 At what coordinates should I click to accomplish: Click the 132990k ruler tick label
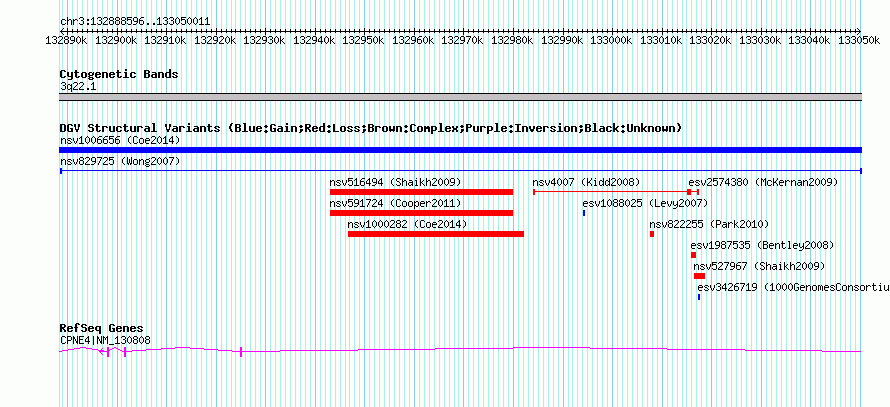click(562, 40)
